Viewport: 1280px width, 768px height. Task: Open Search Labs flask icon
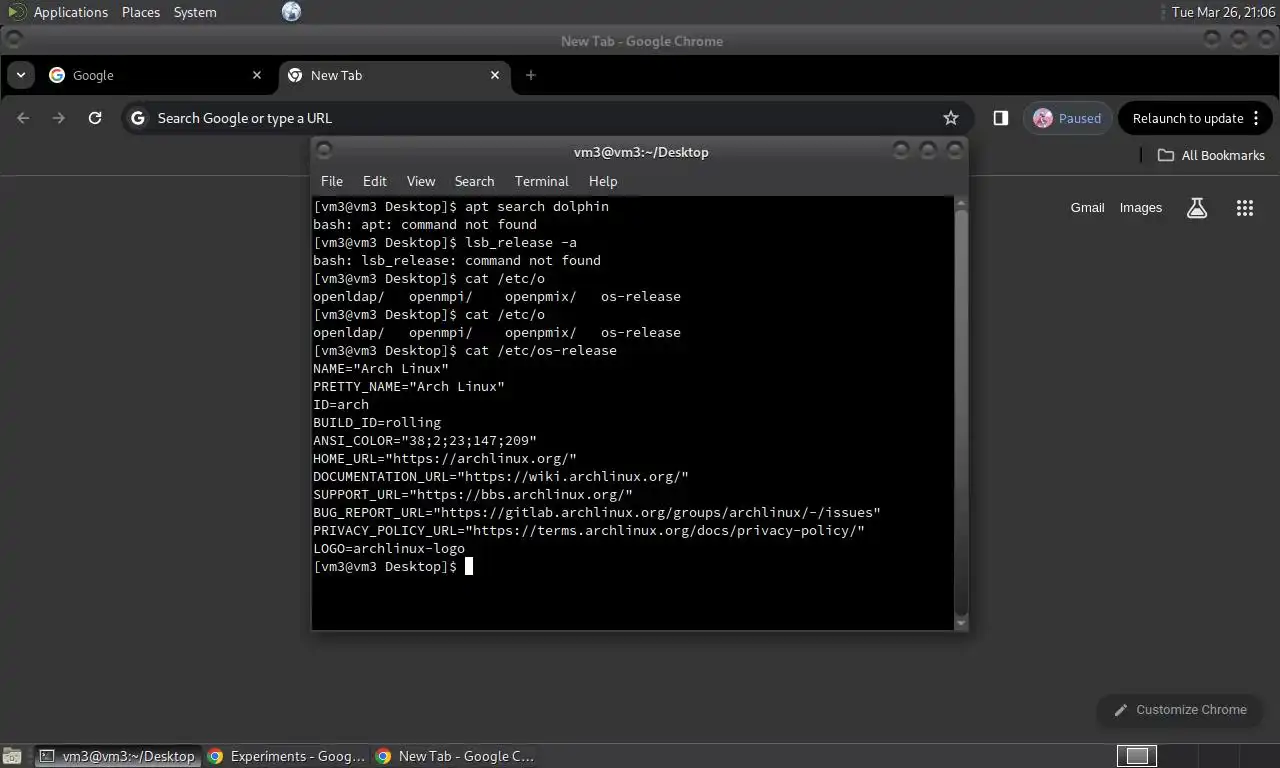pos(1197,208)
